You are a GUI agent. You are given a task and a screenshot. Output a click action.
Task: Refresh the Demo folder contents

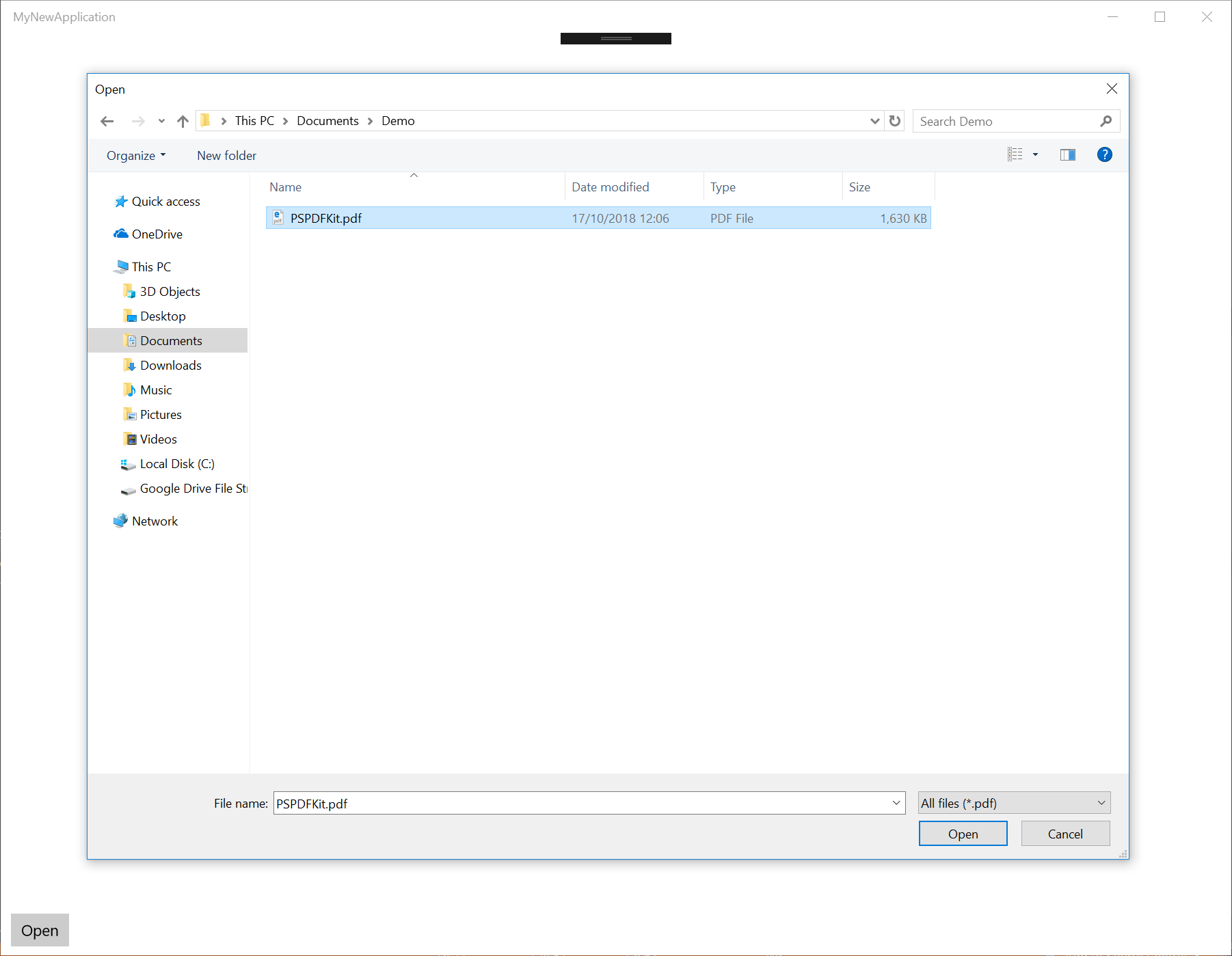895,121
